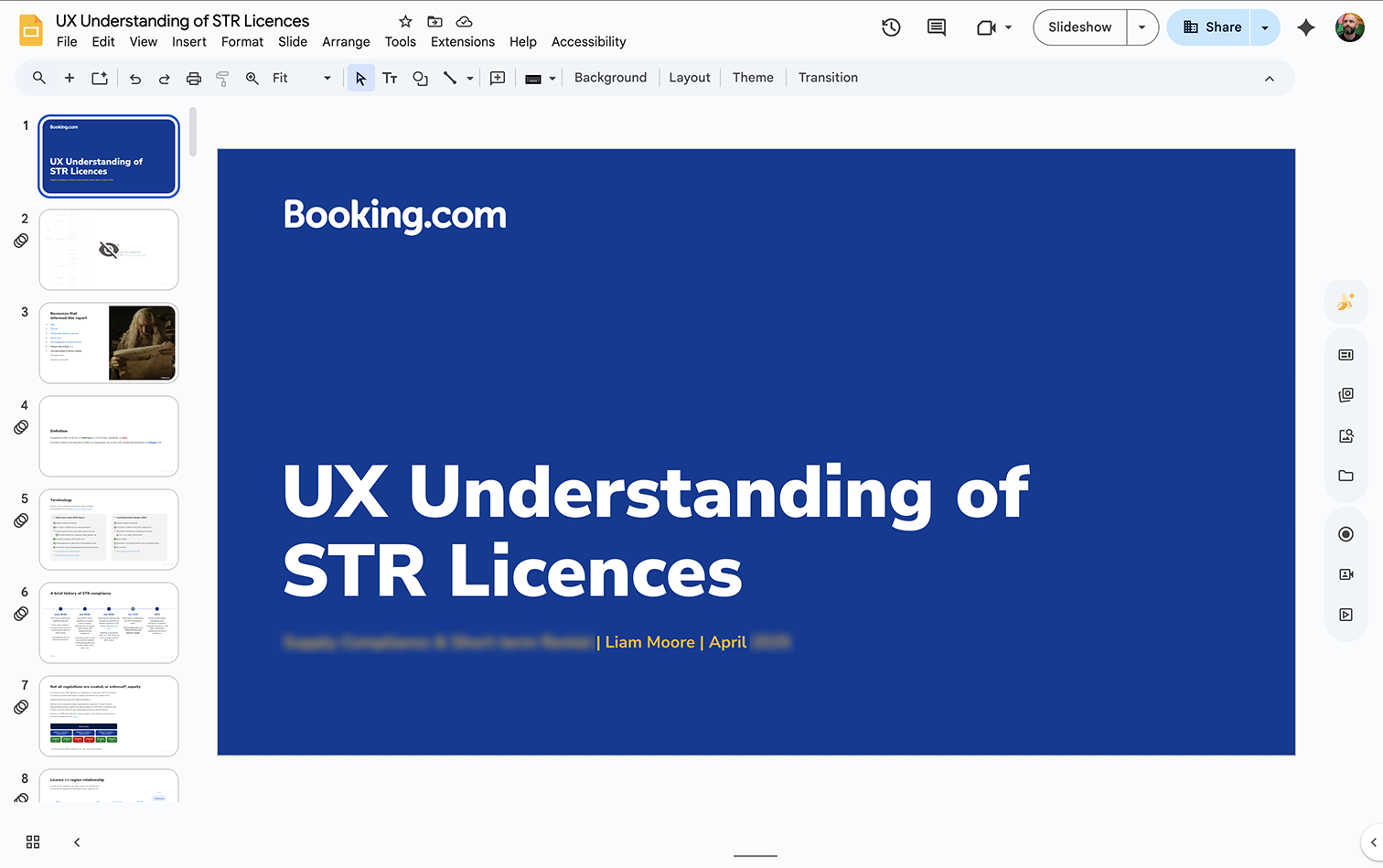Viewport: 1383px width, 868px height.
Task: Open version history via the clock icon
Action: click(890, 27)
